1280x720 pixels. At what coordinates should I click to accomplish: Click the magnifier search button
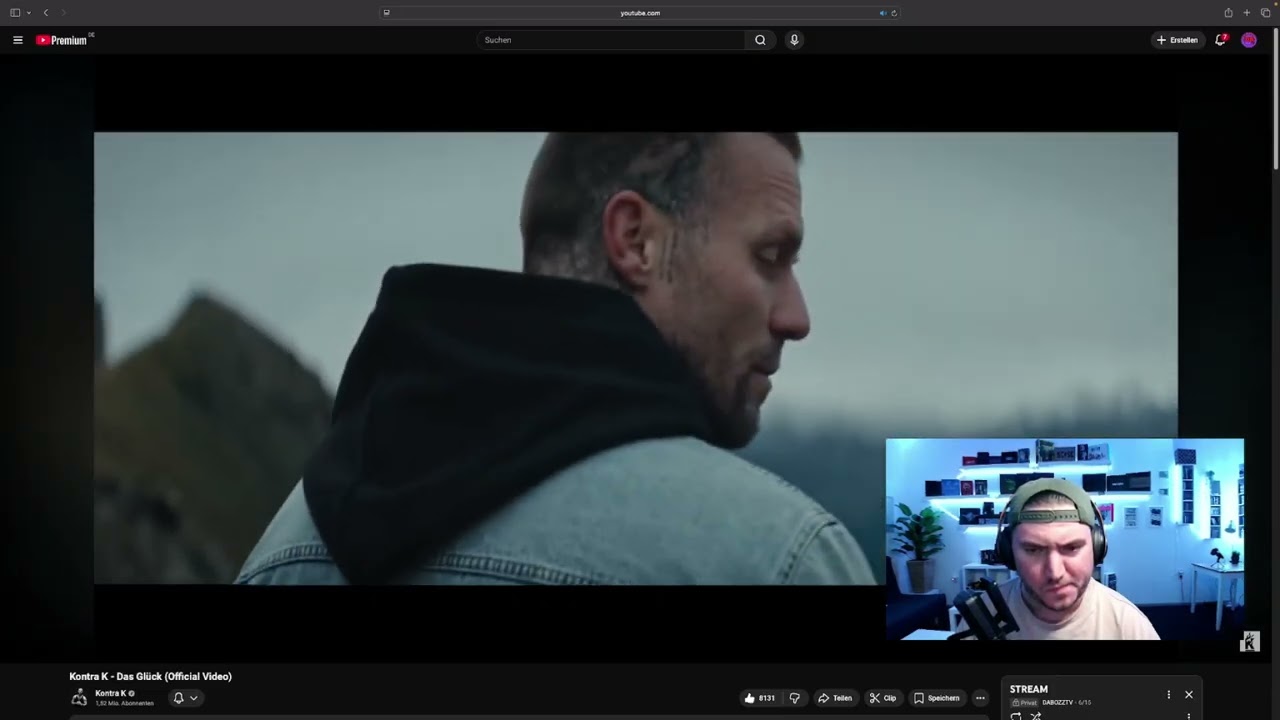tap(760, 40)
